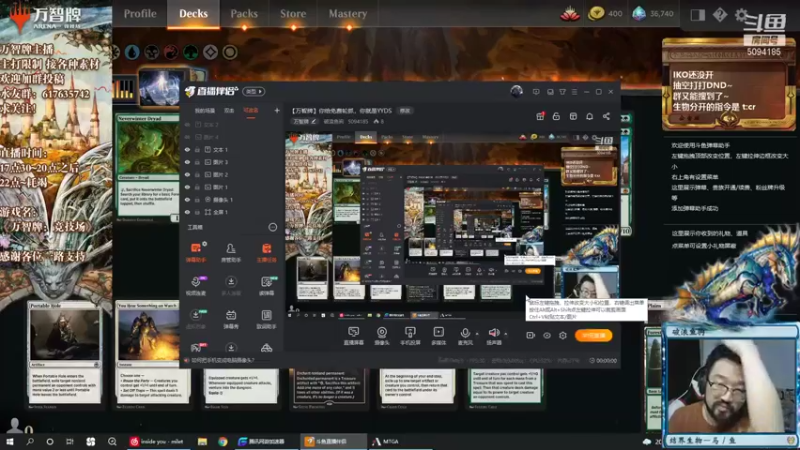Select You Hear Something on Watch card
The height and width of the screenshot is (450, 800).
(153, 353)
